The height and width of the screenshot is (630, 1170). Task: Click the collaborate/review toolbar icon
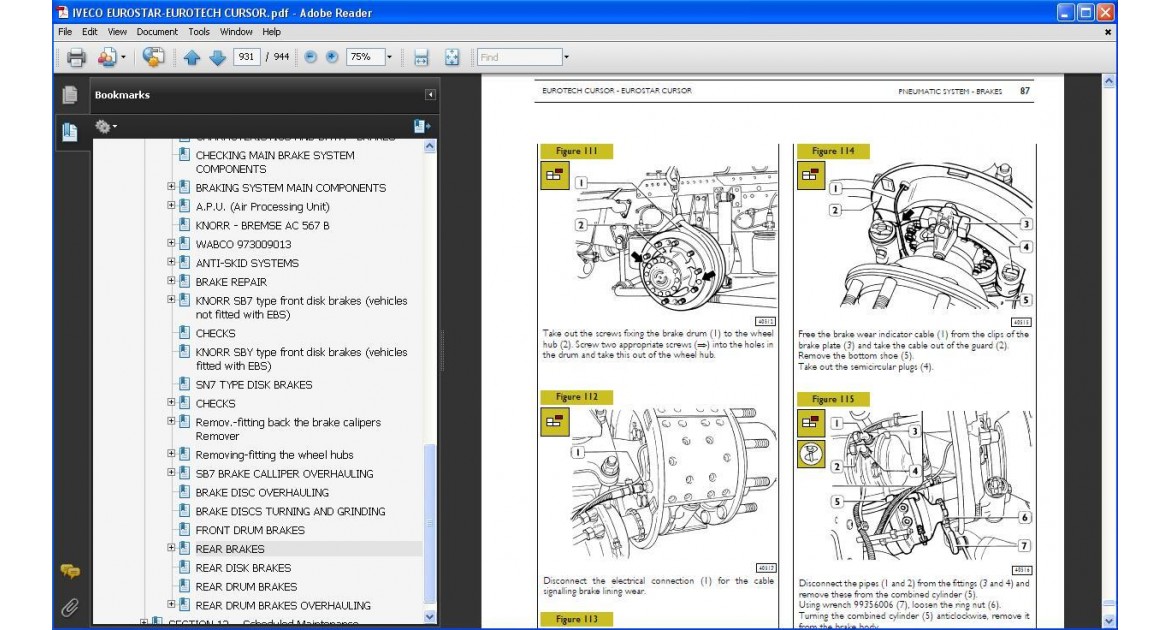pyautogui.click(x=153, y=57)
